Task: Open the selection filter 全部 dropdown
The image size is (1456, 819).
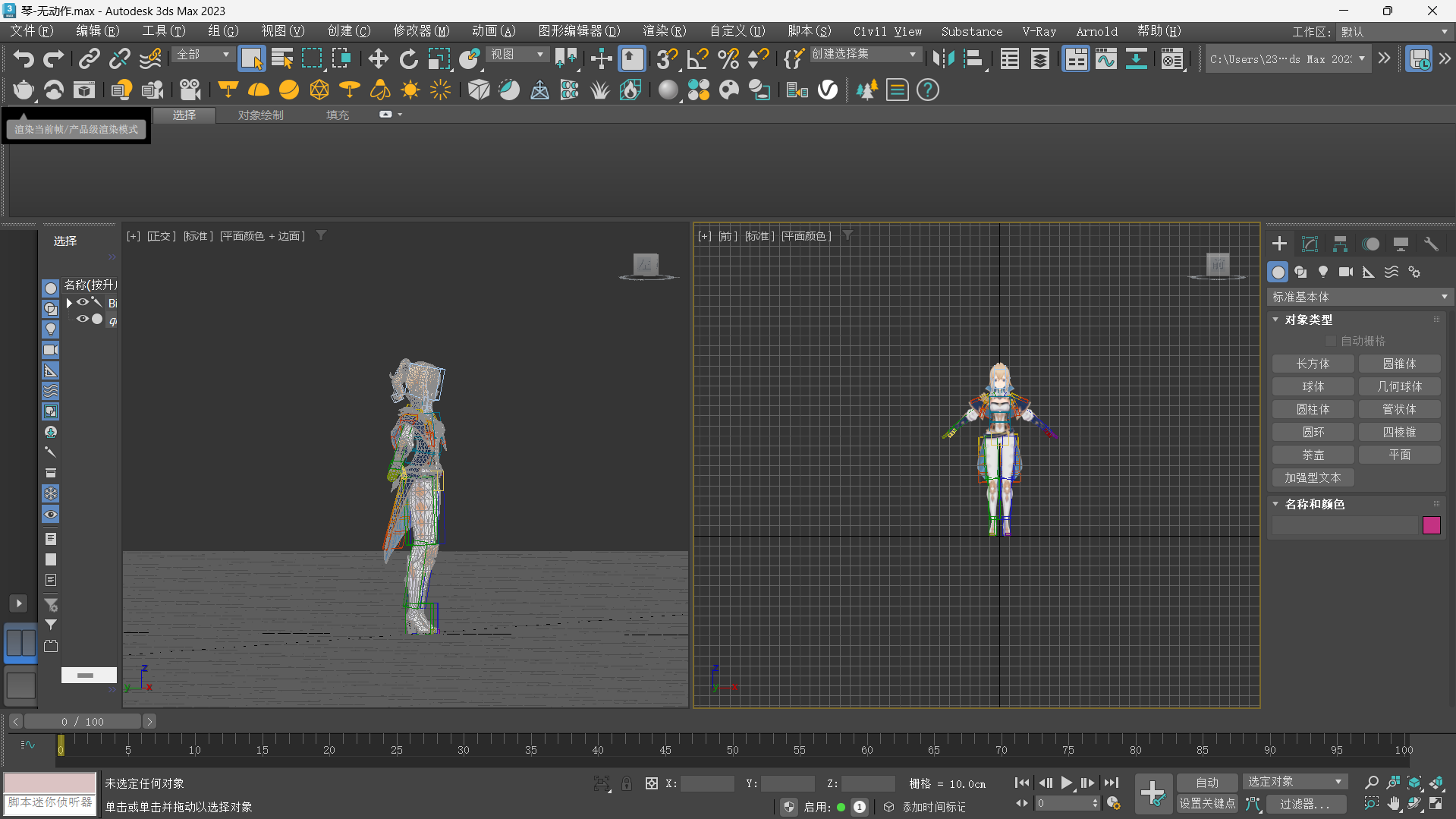Action: pyautogui.click(x=203, y=55)
